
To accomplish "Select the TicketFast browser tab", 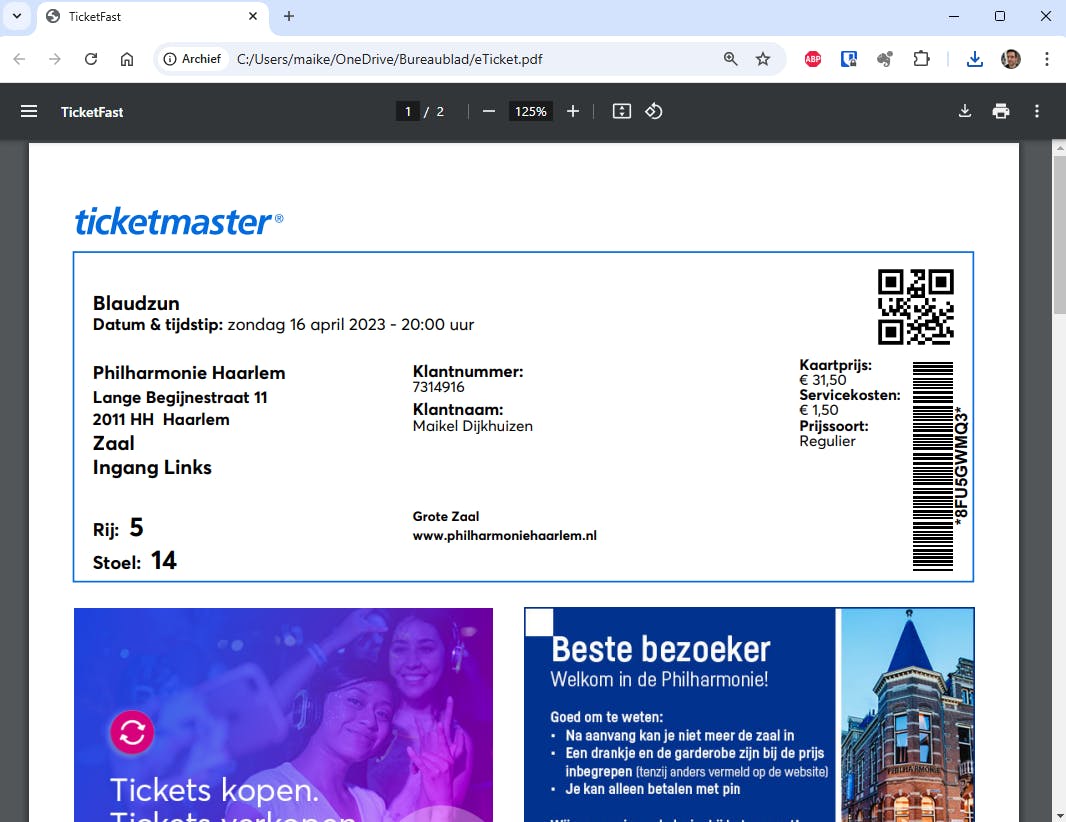I will click(152, 17).
